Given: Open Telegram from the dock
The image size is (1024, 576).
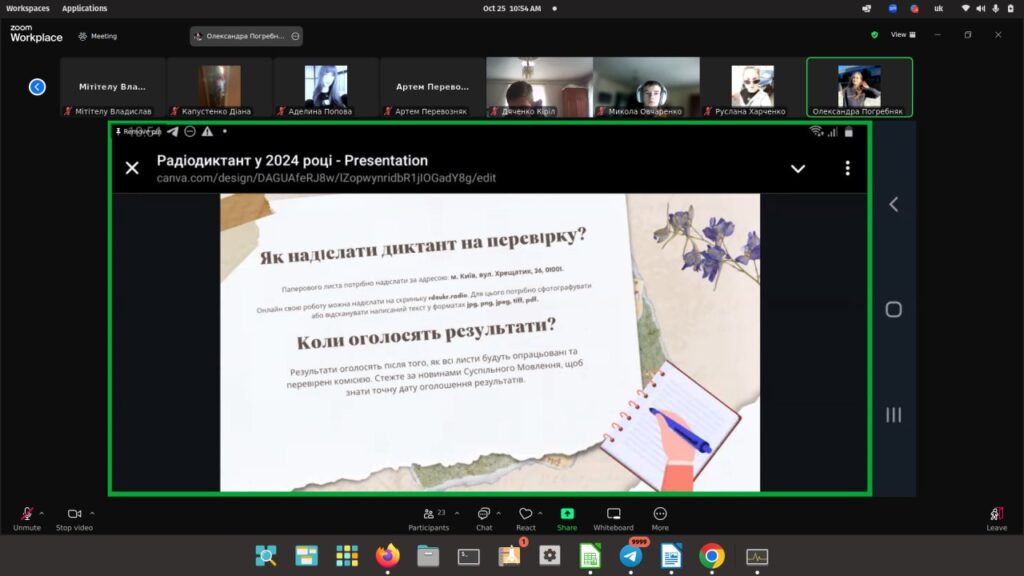Looking at the screenshot, I should [x=631, y=556].
